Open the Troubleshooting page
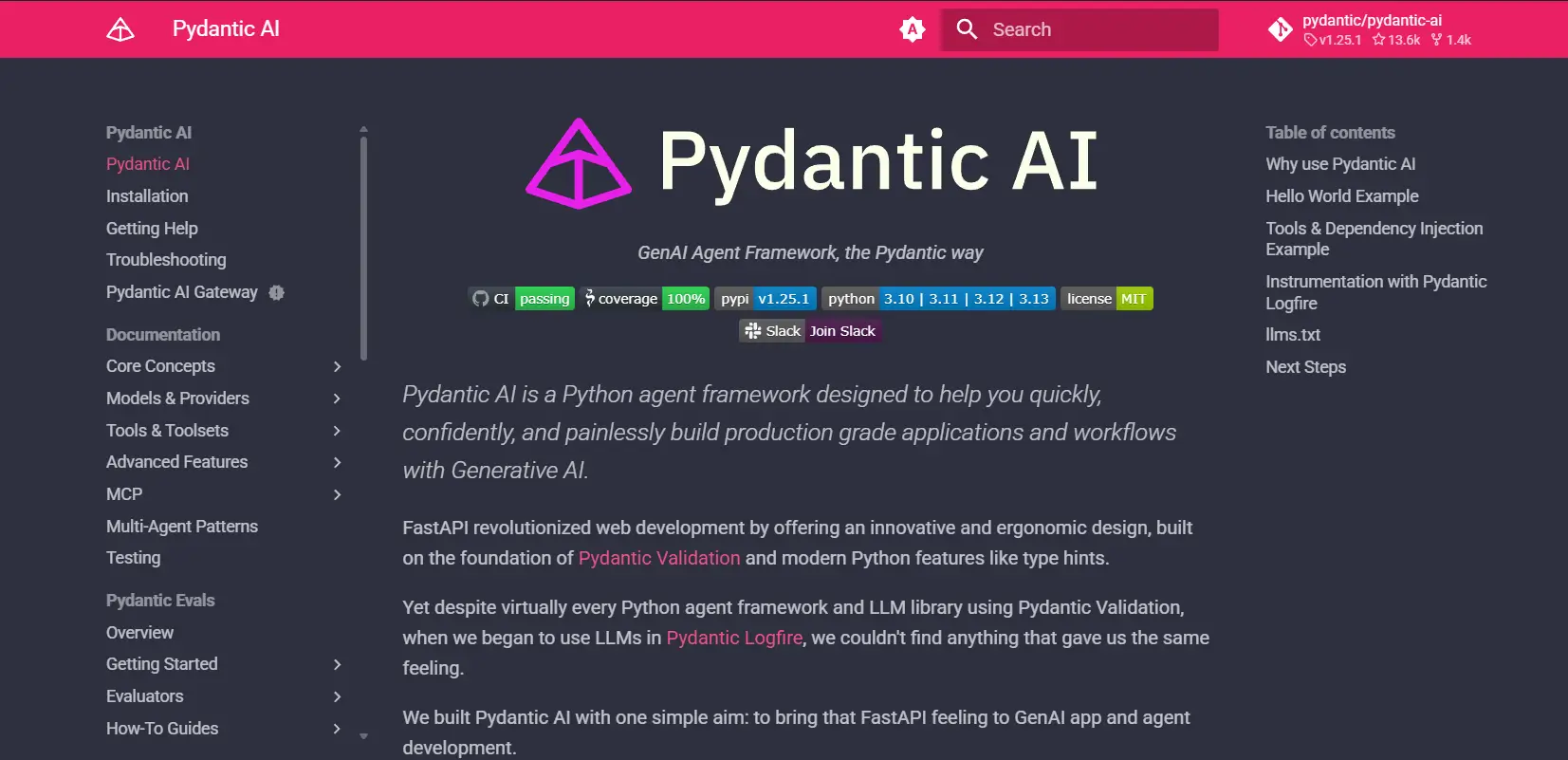 [166, 260]
